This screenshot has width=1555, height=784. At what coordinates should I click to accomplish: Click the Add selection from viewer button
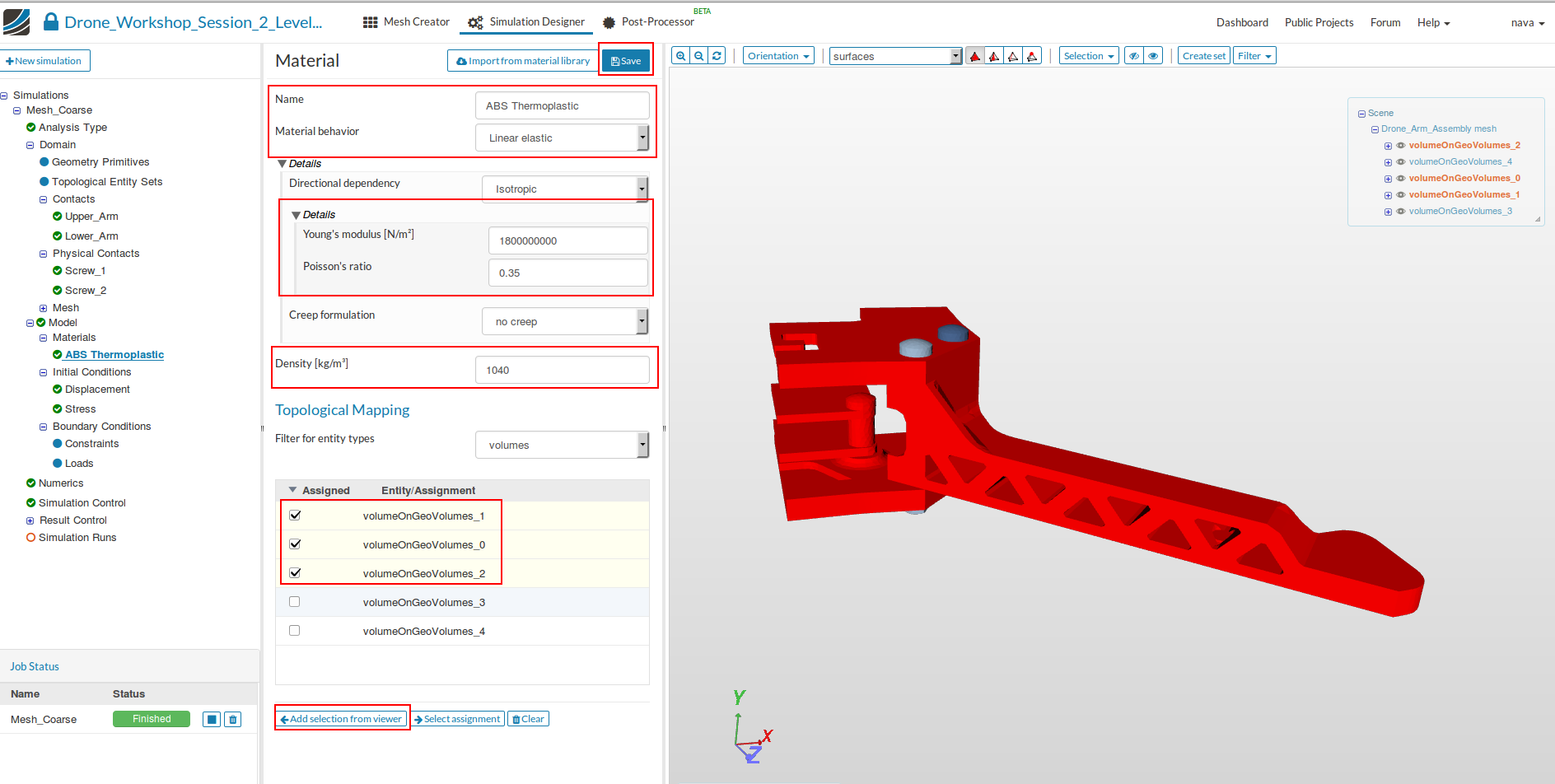coord(341,719)
